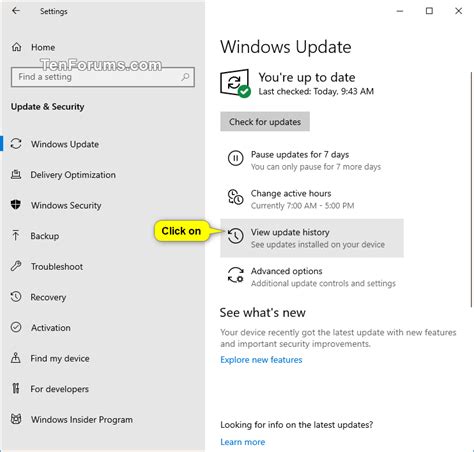The image size is (474, 452).
Task: Click 'Currently 7:00 AM - 5:00 PM' text
Action: [x=302, y=206]
